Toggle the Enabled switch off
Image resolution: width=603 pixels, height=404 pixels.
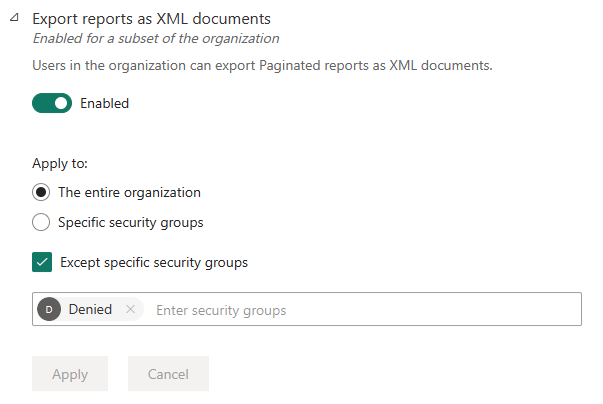click(x=52, y=103)
